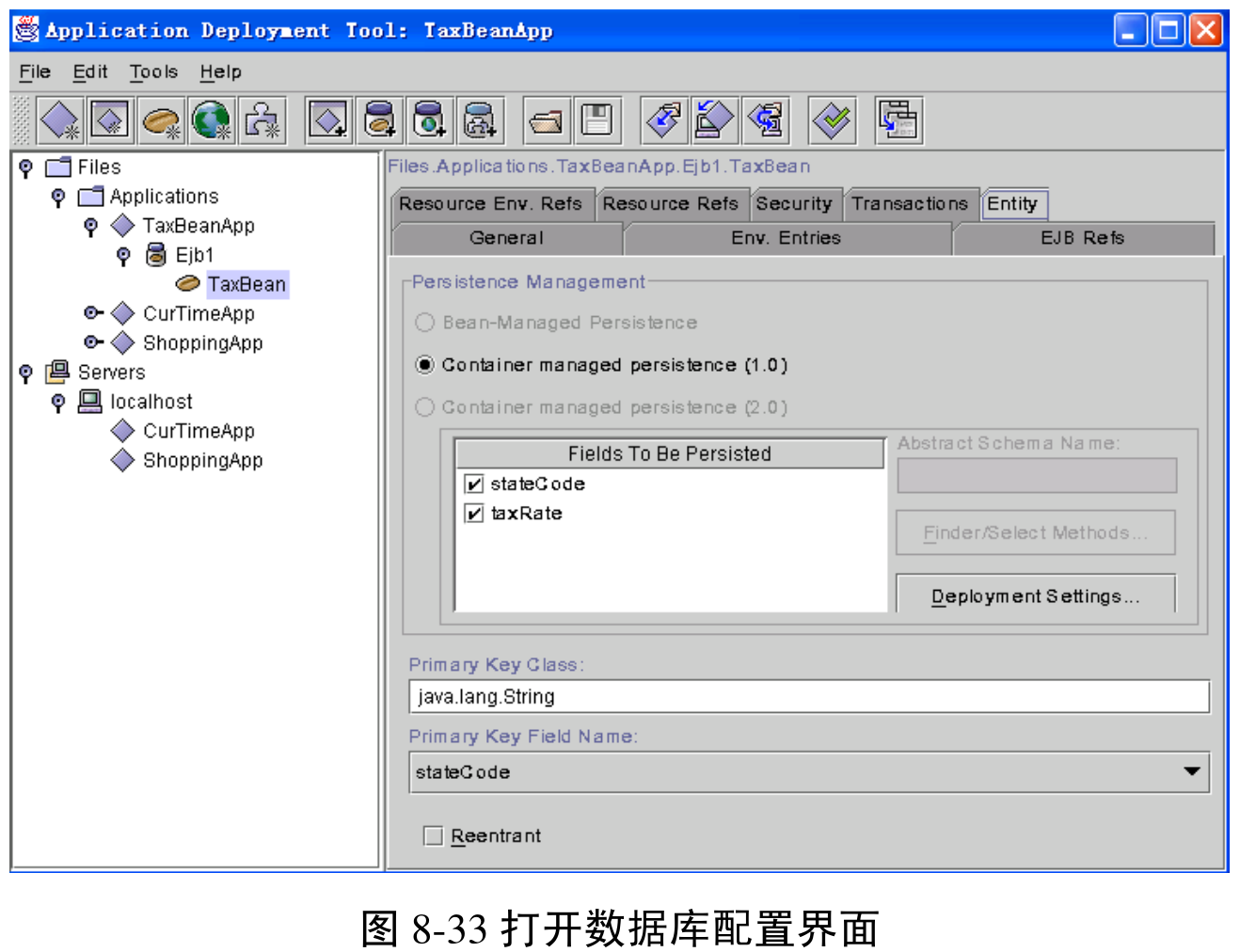
Task: Click the localhost computer icon in tree
Action: pyautogui.click(x=90, y=401)
